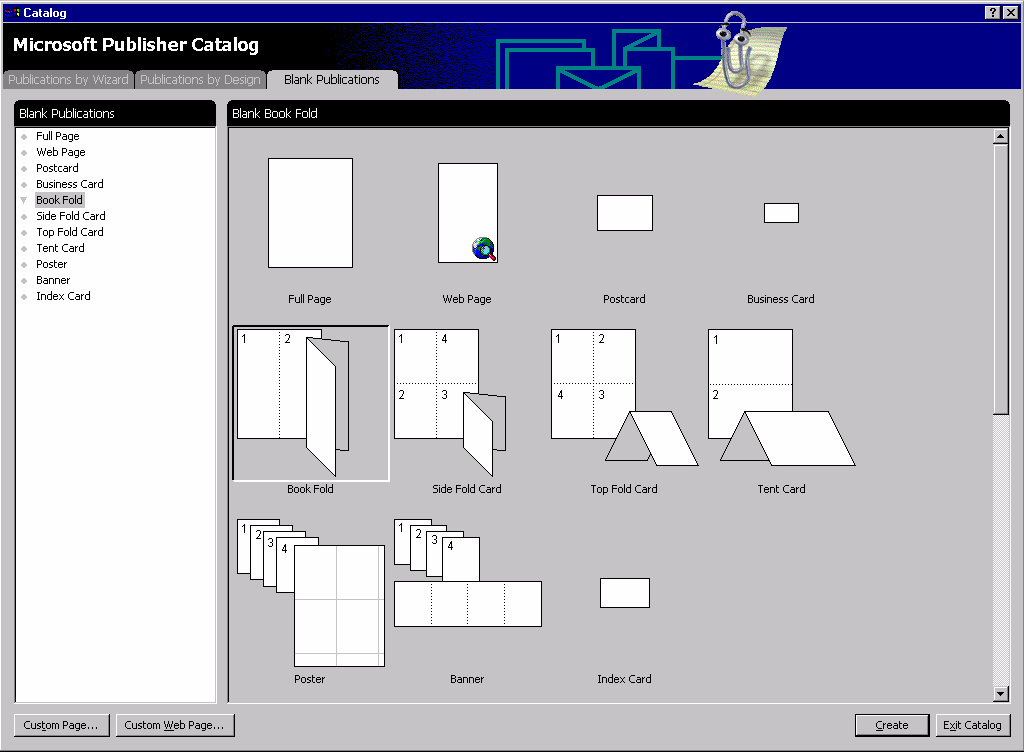Screen dimensions: 1024x752
Task: Click the vertical scrollbar thumb
Action: [x=1000, y=279]
